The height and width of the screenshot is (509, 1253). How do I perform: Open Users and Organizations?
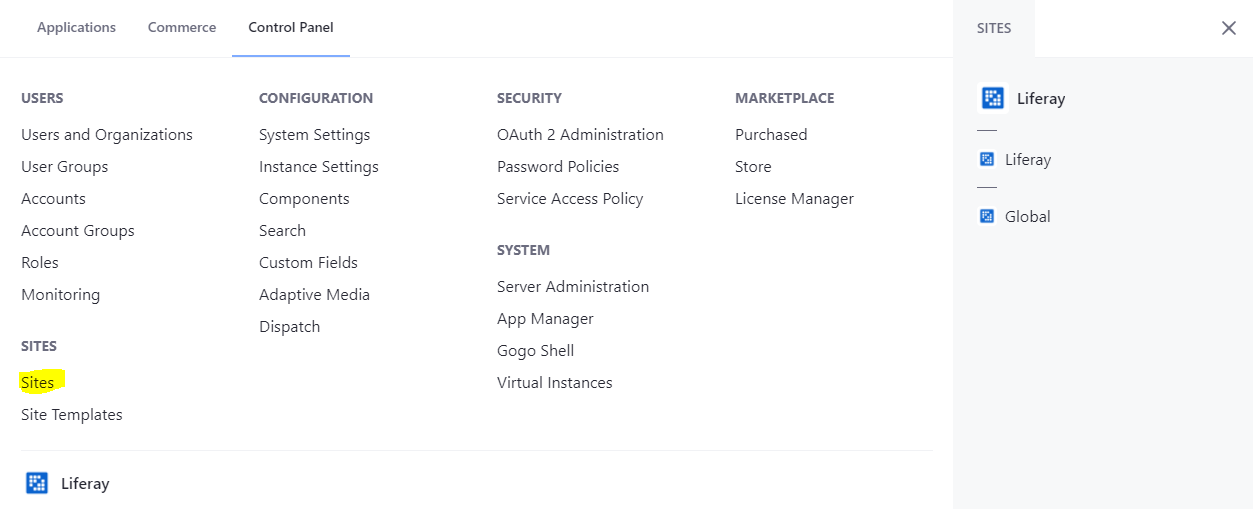(x=107, y=135)
